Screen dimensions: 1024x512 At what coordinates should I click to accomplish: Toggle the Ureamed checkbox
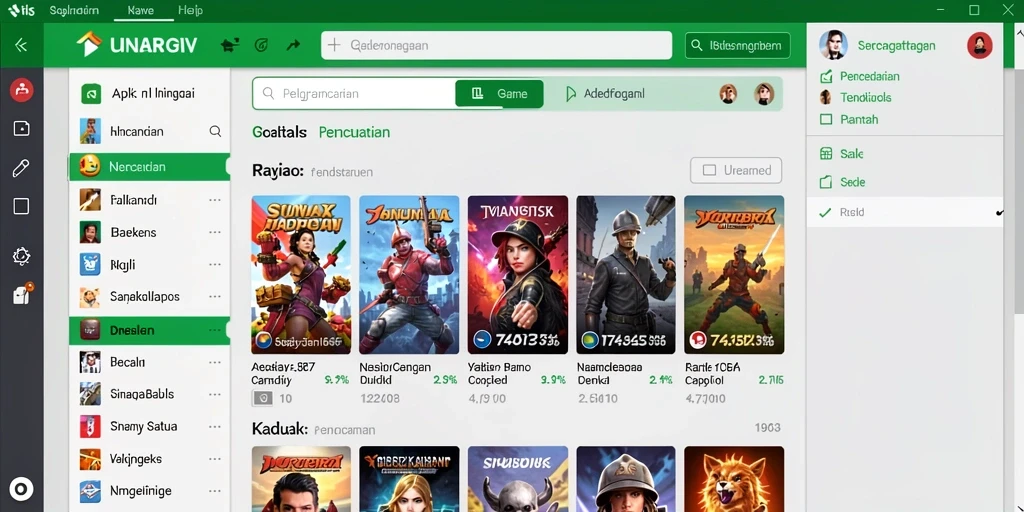coord(709,170)
